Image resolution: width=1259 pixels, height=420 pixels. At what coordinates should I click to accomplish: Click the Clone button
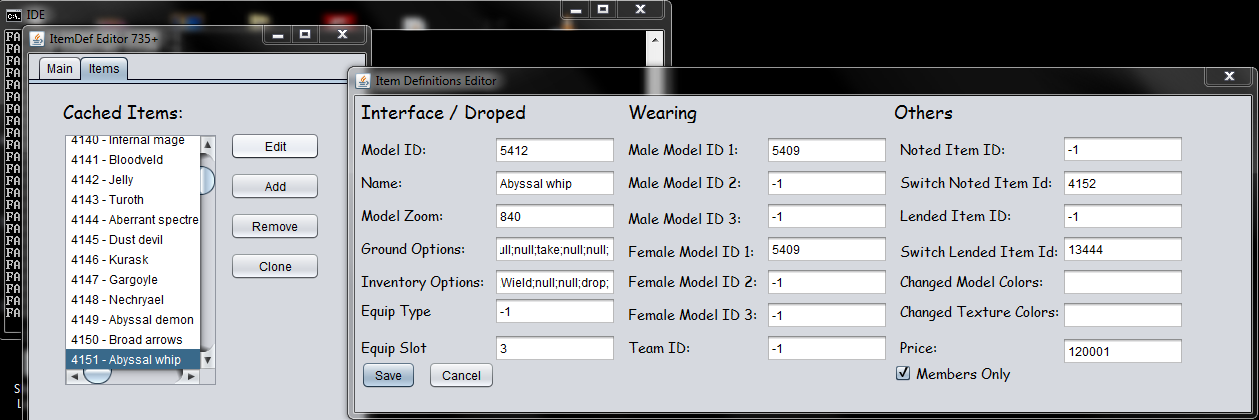point(275,266)
